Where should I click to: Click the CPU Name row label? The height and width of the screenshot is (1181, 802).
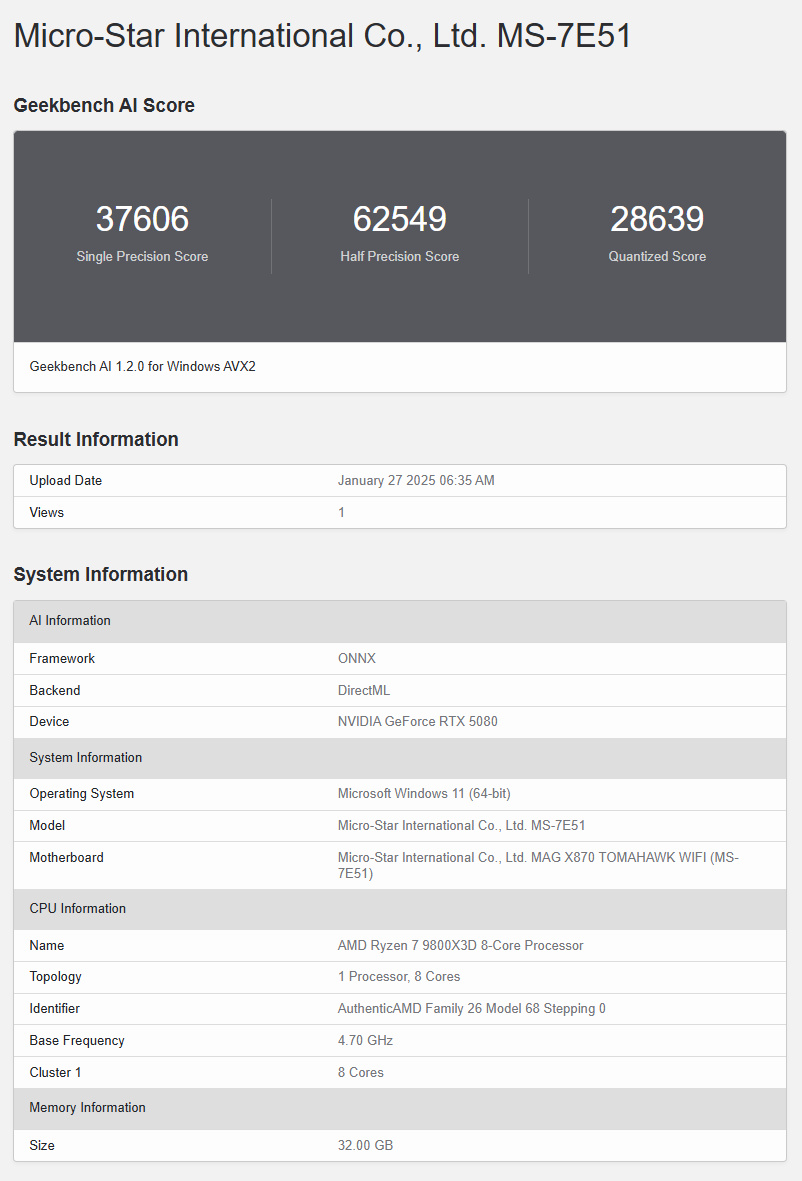pos(47,945)
